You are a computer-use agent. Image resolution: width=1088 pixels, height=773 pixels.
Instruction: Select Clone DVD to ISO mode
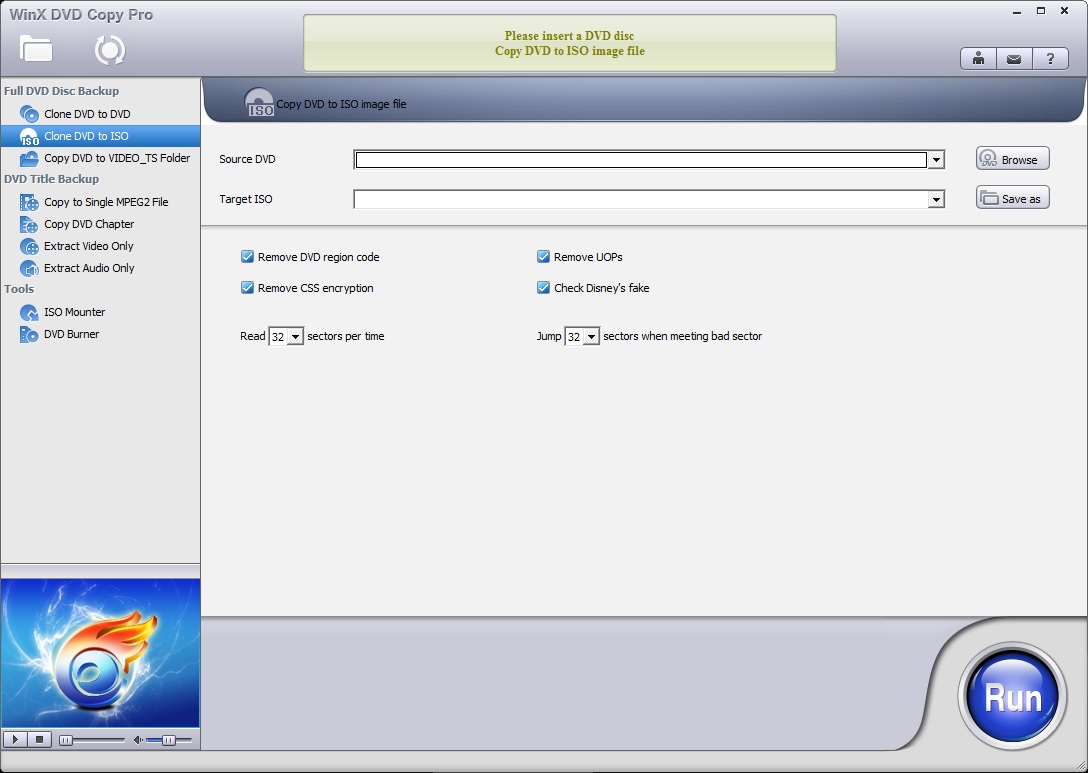[101, 136]
